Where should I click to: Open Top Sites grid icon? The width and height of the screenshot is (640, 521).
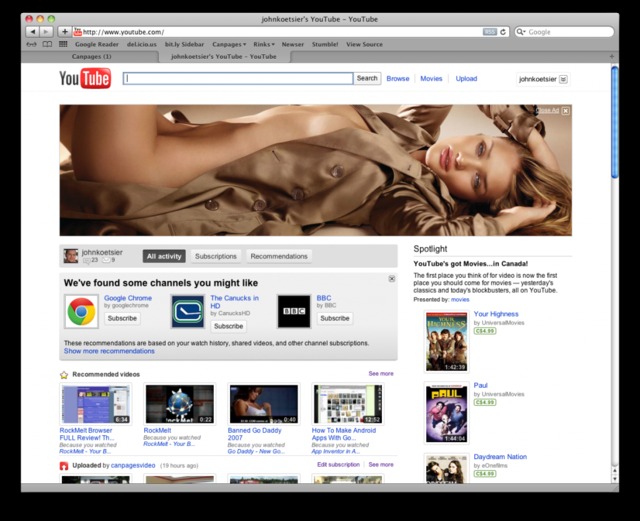tap(63, 44)
